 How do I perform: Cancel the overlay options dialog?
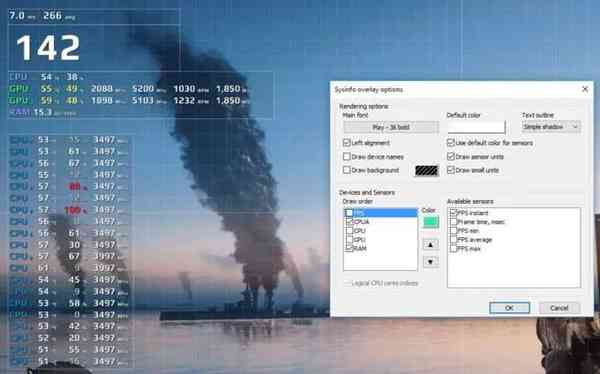559,308
